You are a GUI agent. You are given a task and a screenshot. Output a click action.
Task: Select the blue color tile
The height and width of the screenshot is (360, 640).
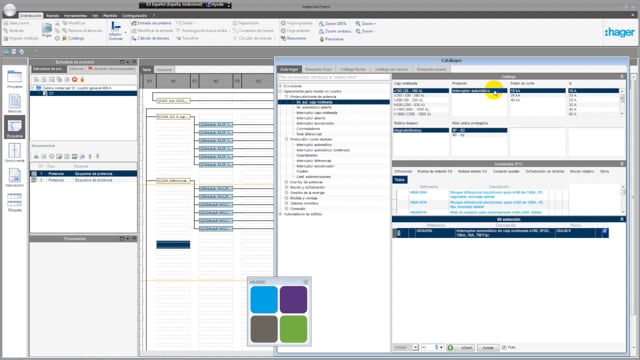click(x=264, y=300)
